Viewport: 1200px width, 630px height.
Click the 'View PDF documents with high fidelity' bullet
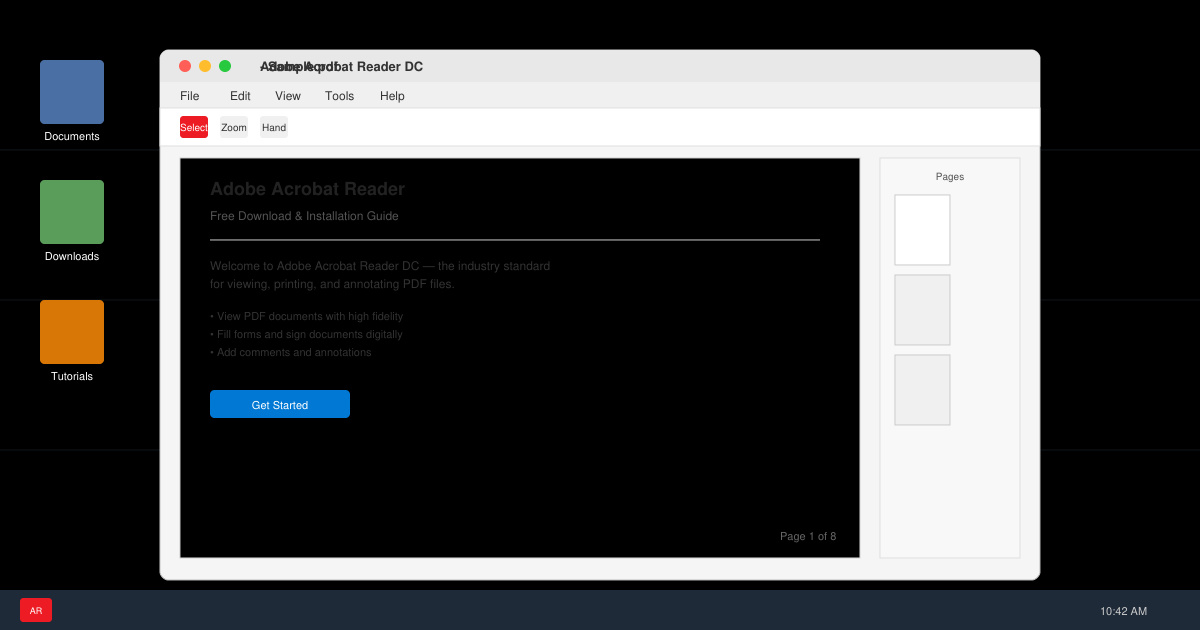click(x=306, y=316)
